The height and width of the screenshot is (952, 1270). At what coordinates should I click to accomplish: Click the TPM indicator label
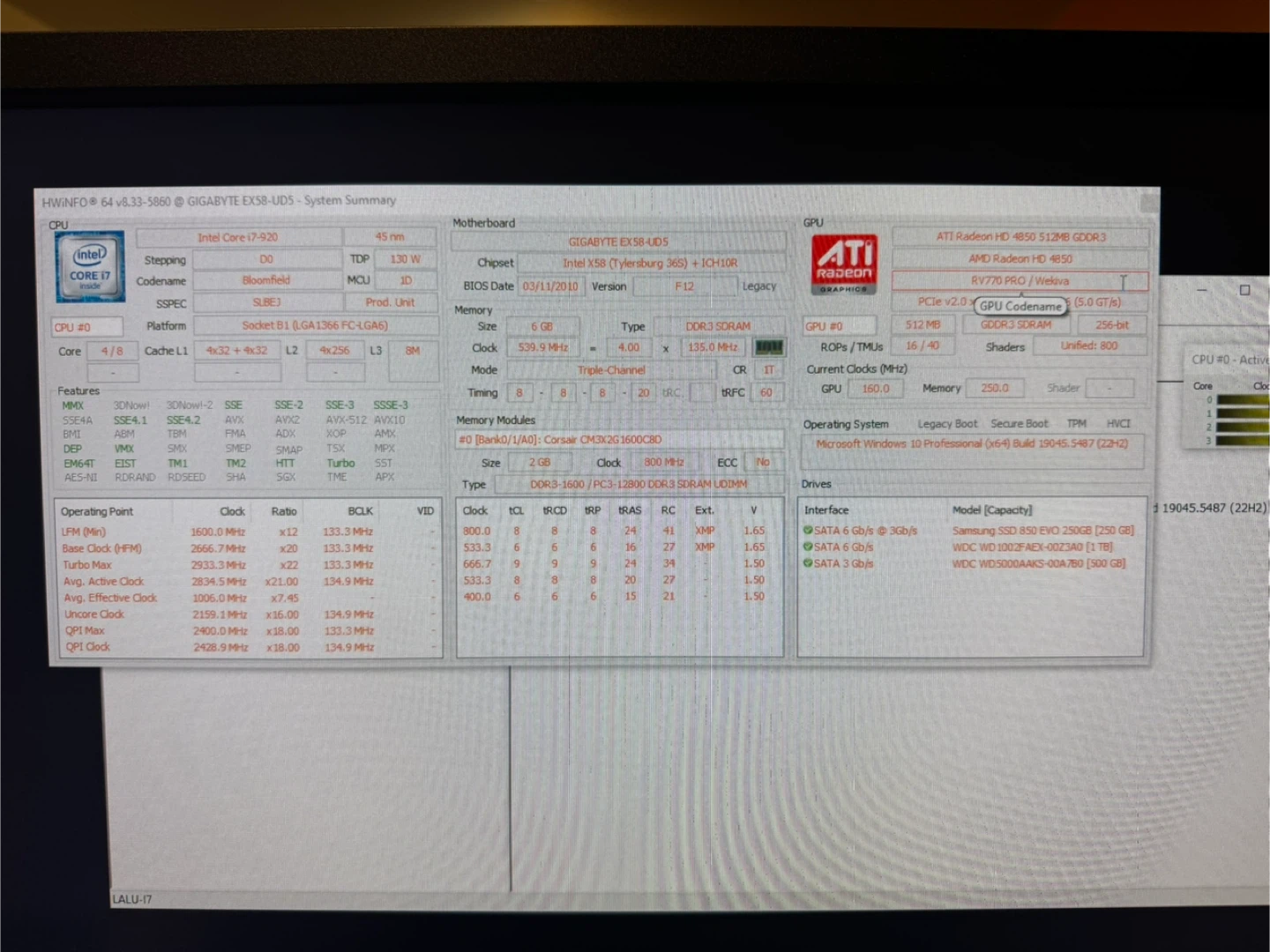point(1076,424)
